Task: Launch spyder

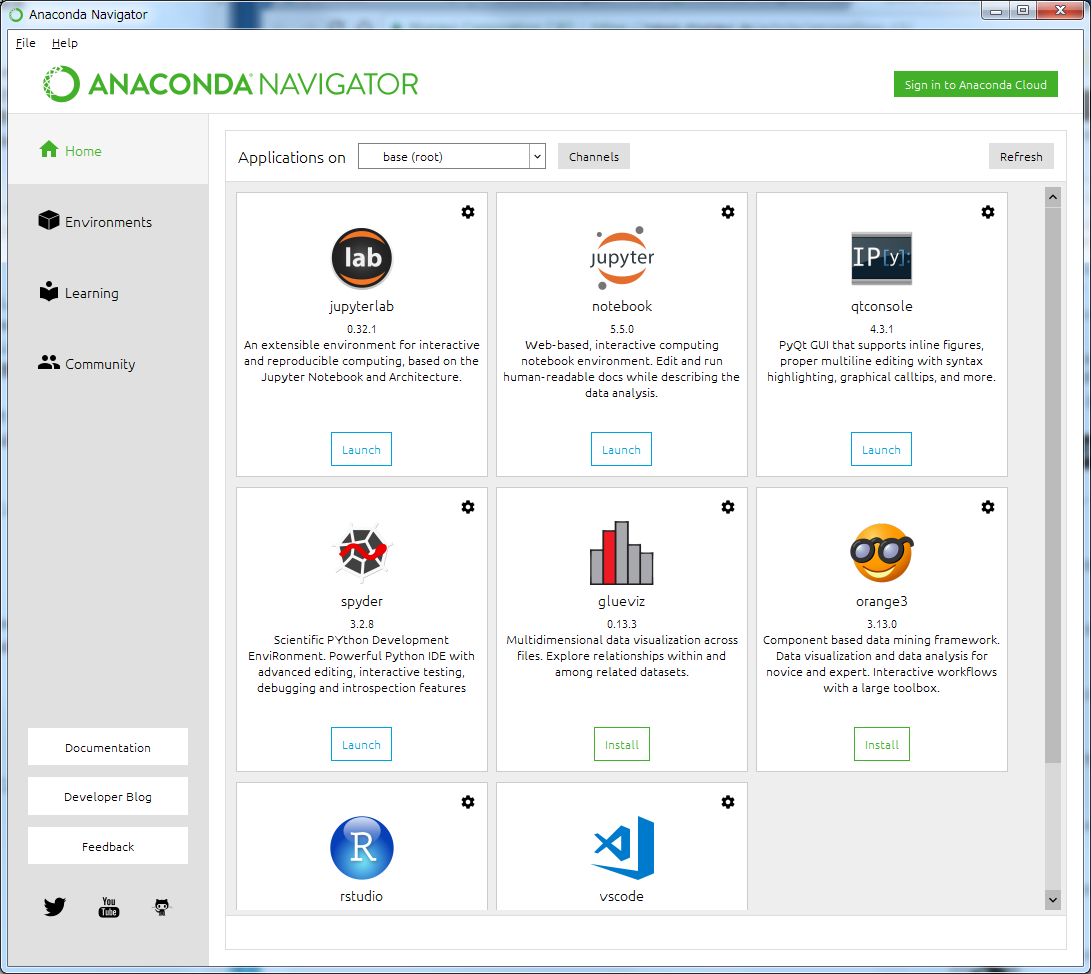Action: coord(361,744)
